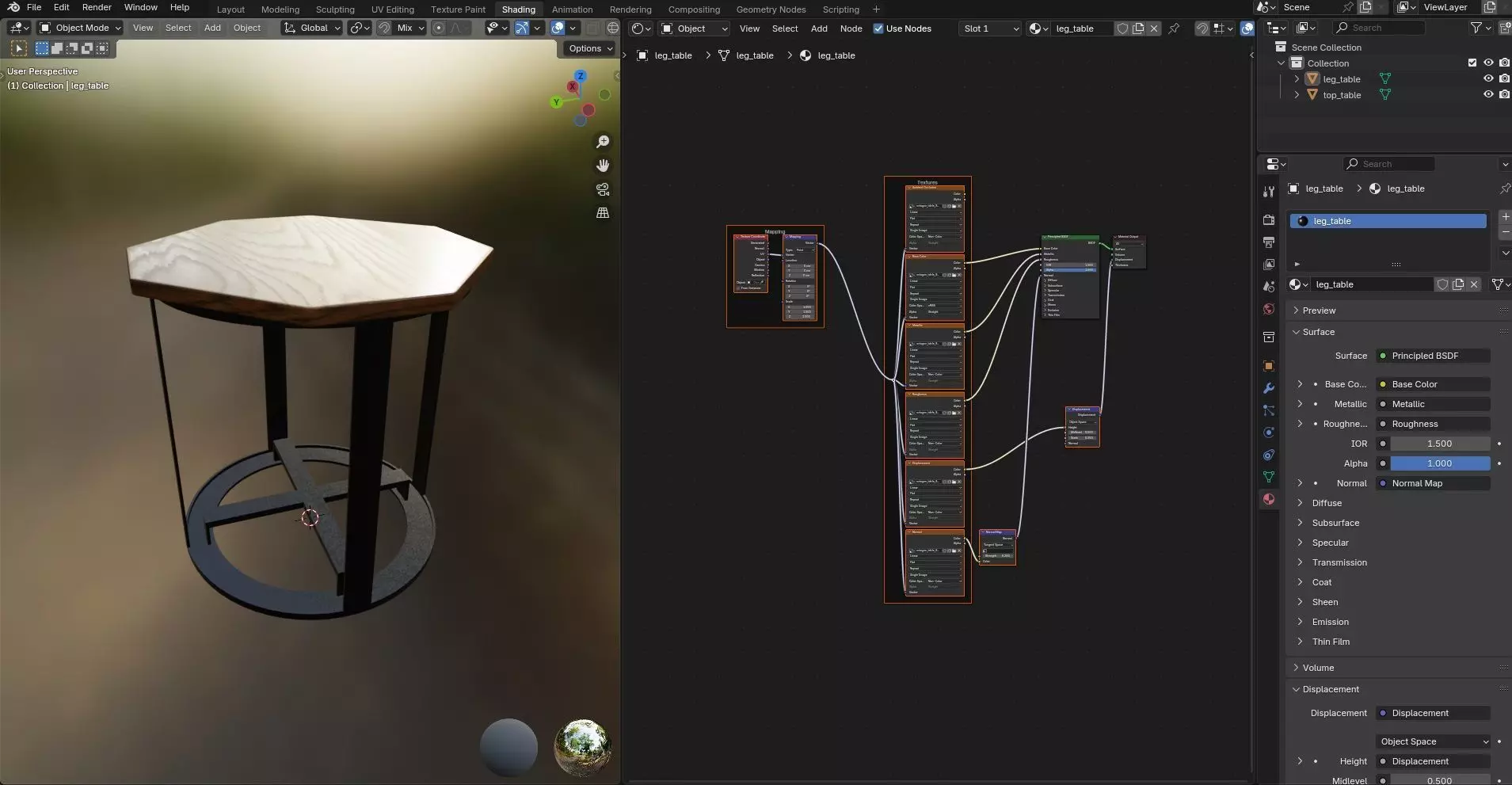
Task: Disable leg_table in renders camera icon
Action: [x=1504, y=78]
